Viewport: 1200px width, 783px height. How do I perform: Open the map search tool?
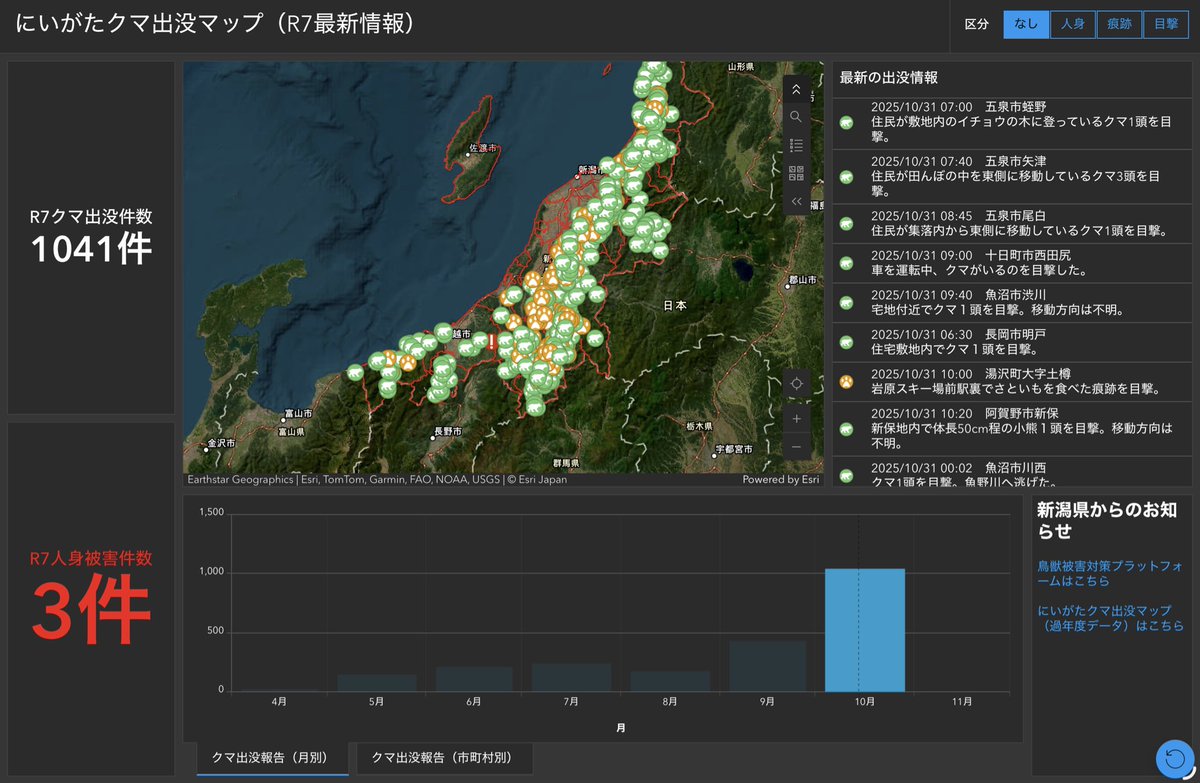click(x=796, y=116)
